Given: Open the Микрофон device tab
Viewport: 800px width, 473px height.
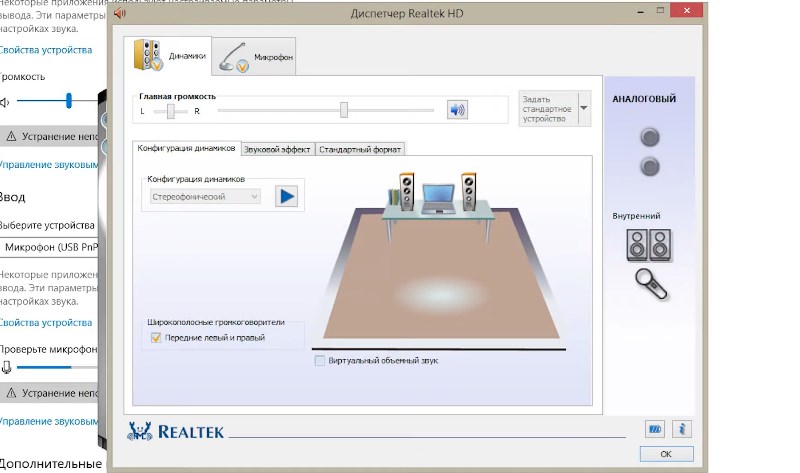Looking at the screenshot, I should [x=254, y=57].
